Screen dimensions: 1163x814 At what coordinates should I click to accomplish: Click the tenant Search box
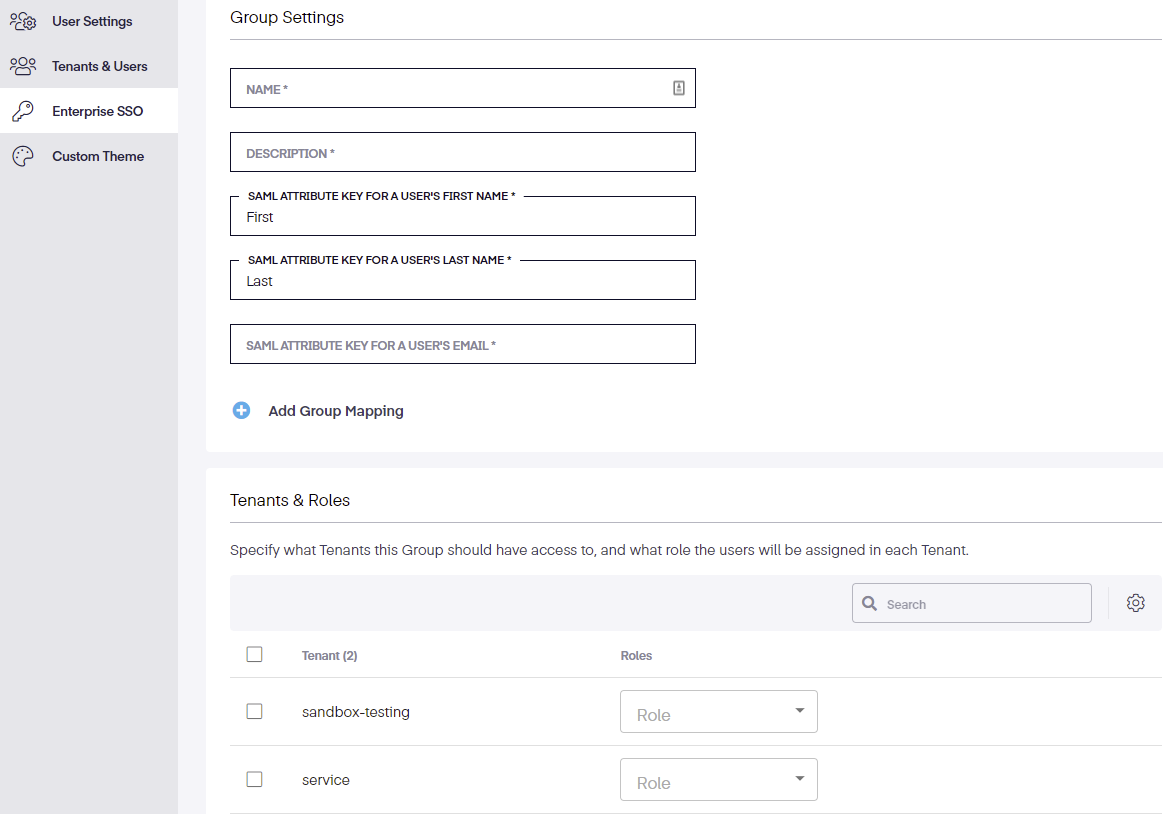(x=980, y=604)
